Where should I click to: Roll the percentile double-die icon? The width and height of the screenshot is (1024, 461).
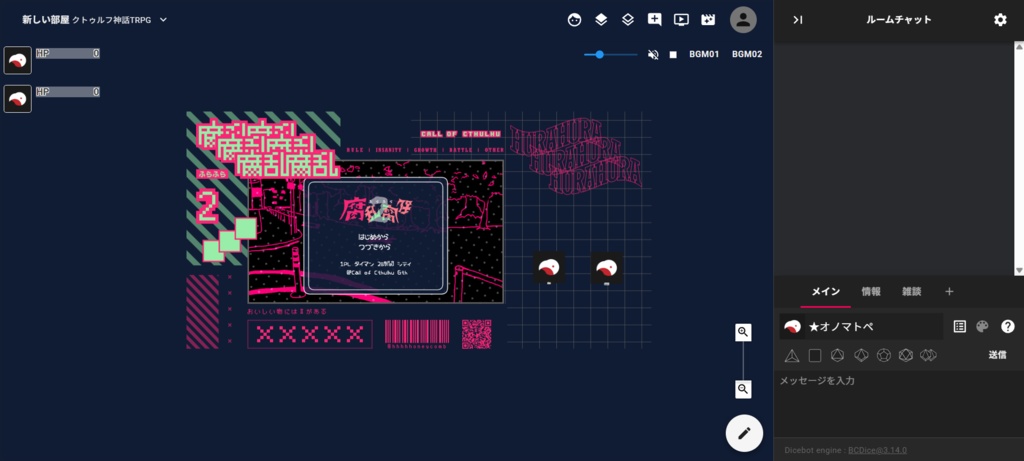pos(929,355)
